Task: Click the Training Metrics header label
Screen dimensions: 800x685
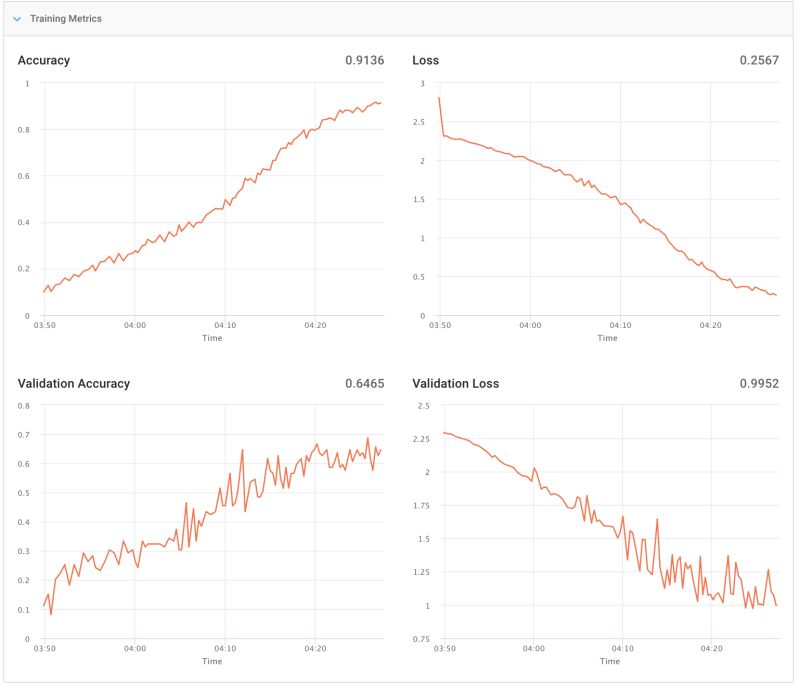Action: [x=68, y=17]
